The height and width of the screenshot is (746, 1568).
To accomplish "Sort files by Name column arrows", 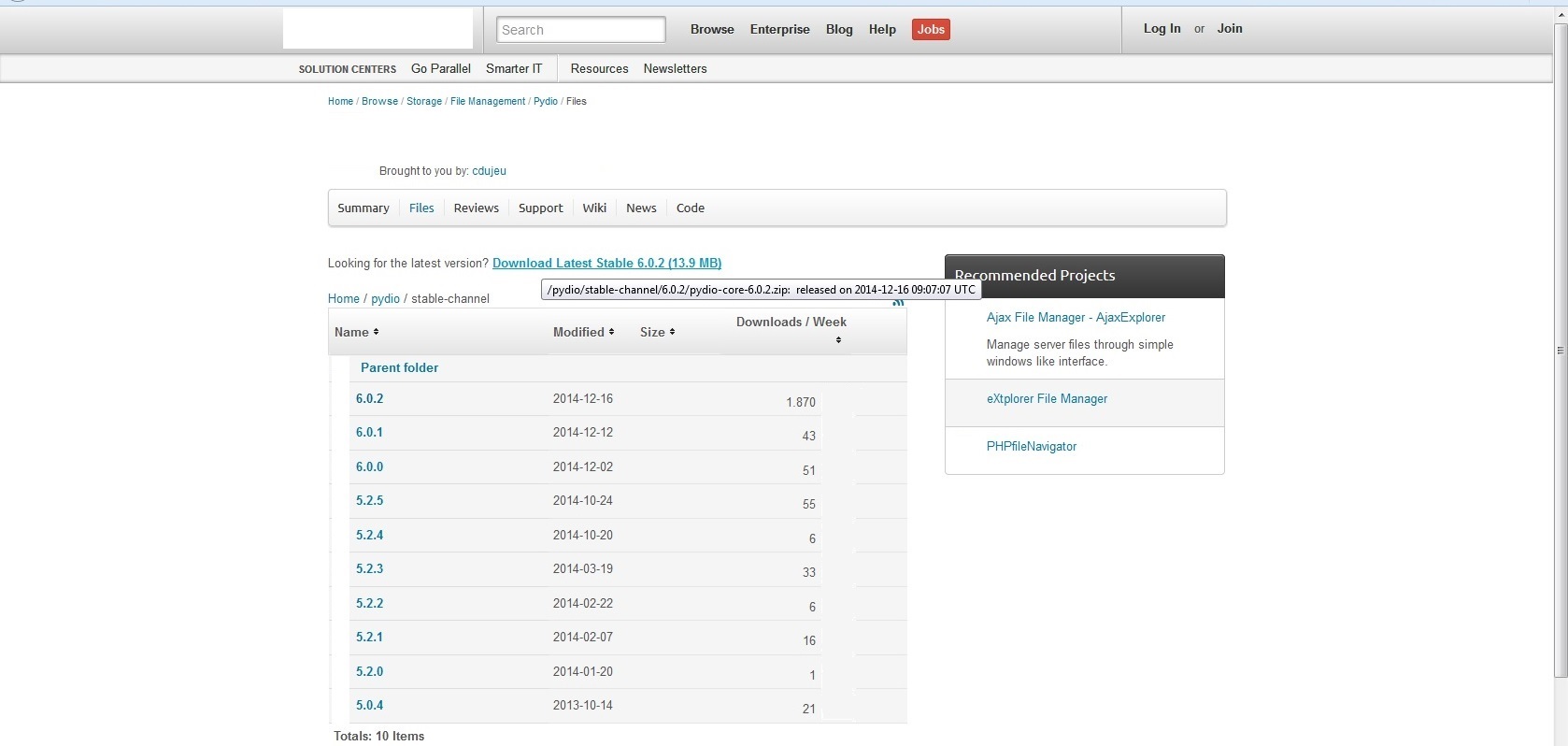I will click(x=376, y=332).
